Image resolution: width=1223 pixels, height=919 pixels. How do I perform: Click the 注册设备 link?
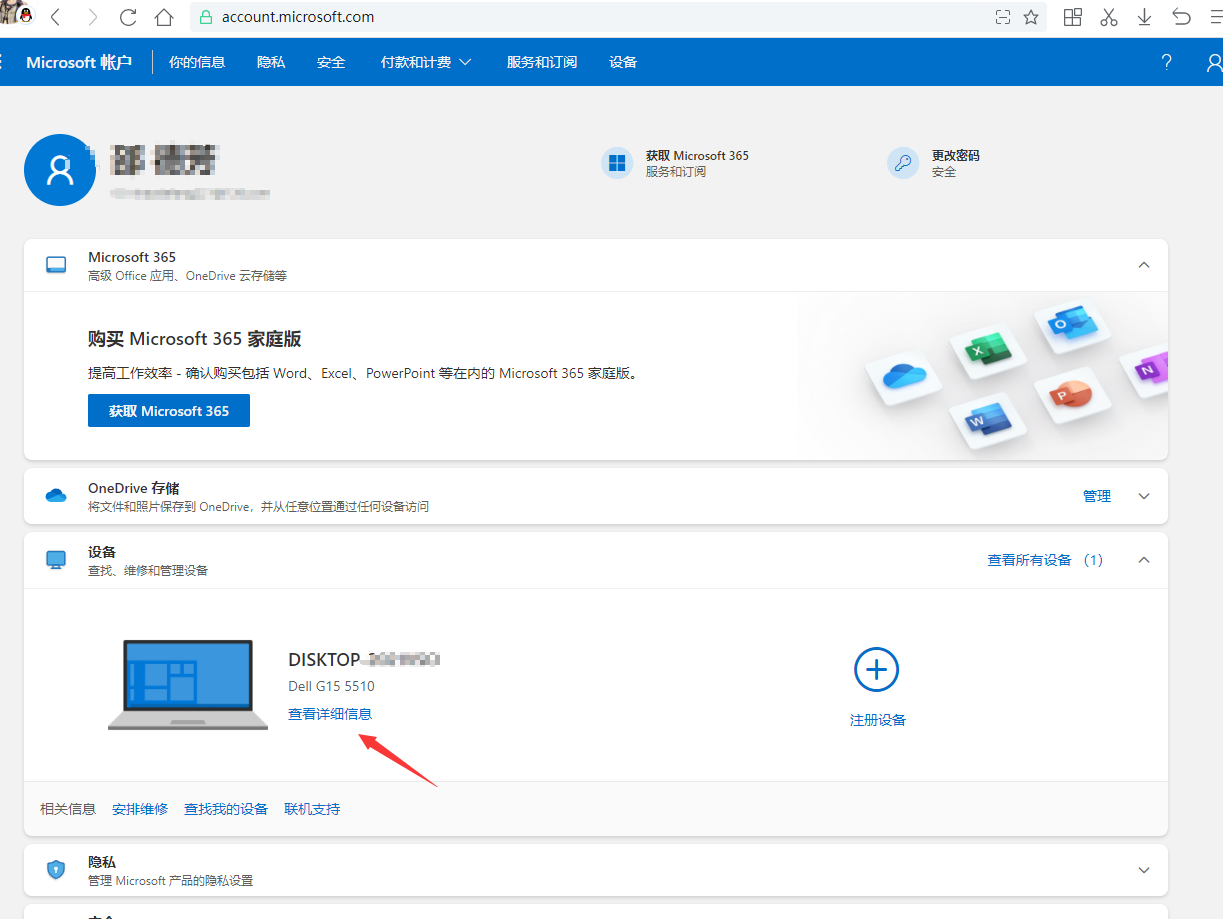point(878,720)
